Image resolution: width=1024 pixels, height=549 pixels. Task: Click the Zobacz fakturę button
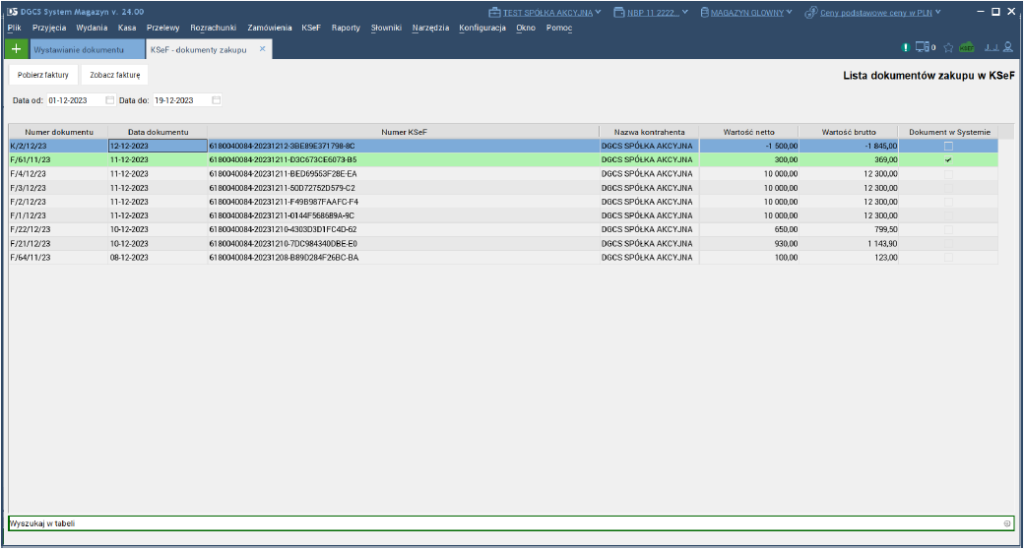tap(114, 75)
